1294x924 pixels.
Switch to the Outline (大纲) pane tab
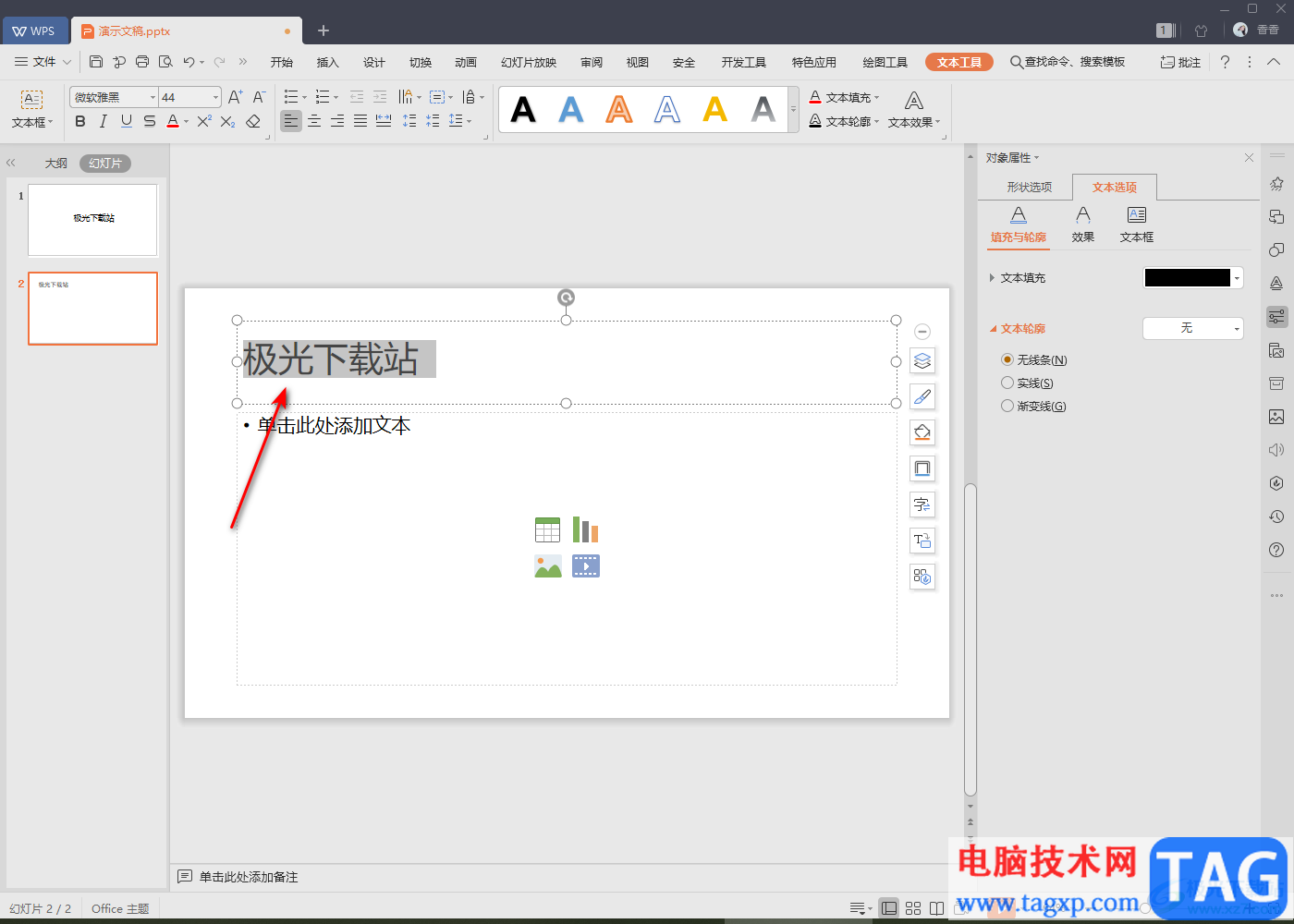[x=56, y=163]
